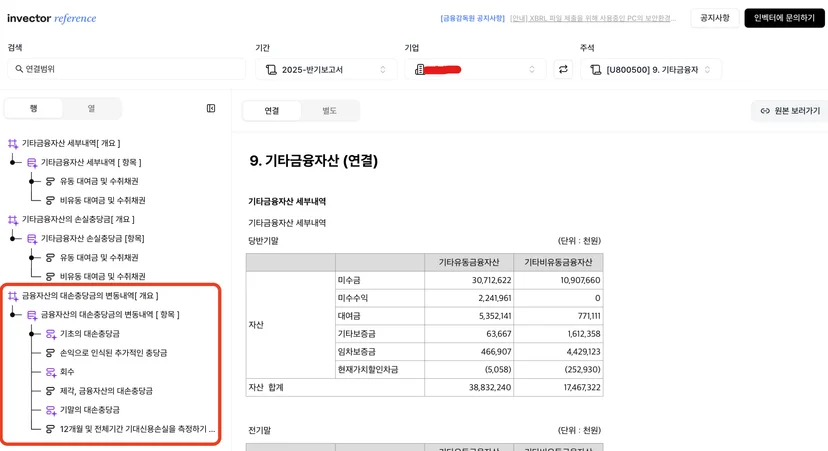This screenshot has width=828, height=451.
Task: Click 인벡터에 문의하기 button
Action: click(x=784, y=18)
